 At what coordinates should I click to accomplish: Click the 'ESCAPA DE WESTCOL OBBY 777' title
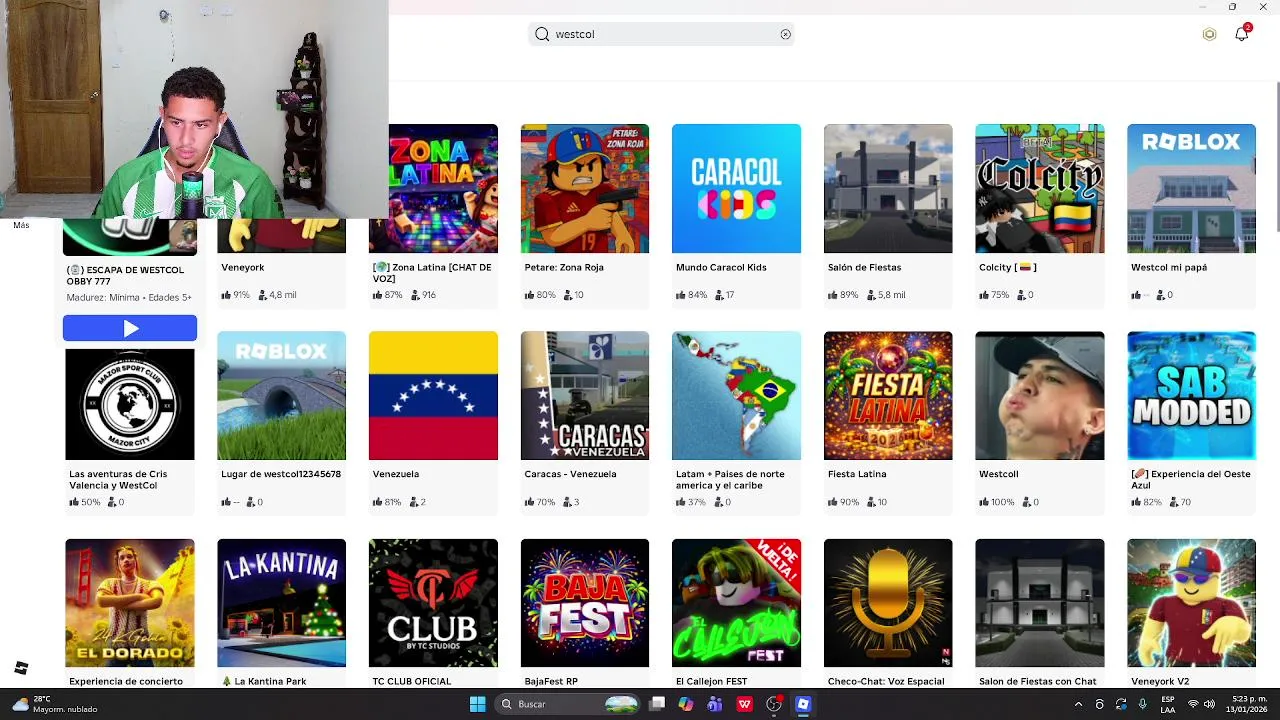point(125,276)
